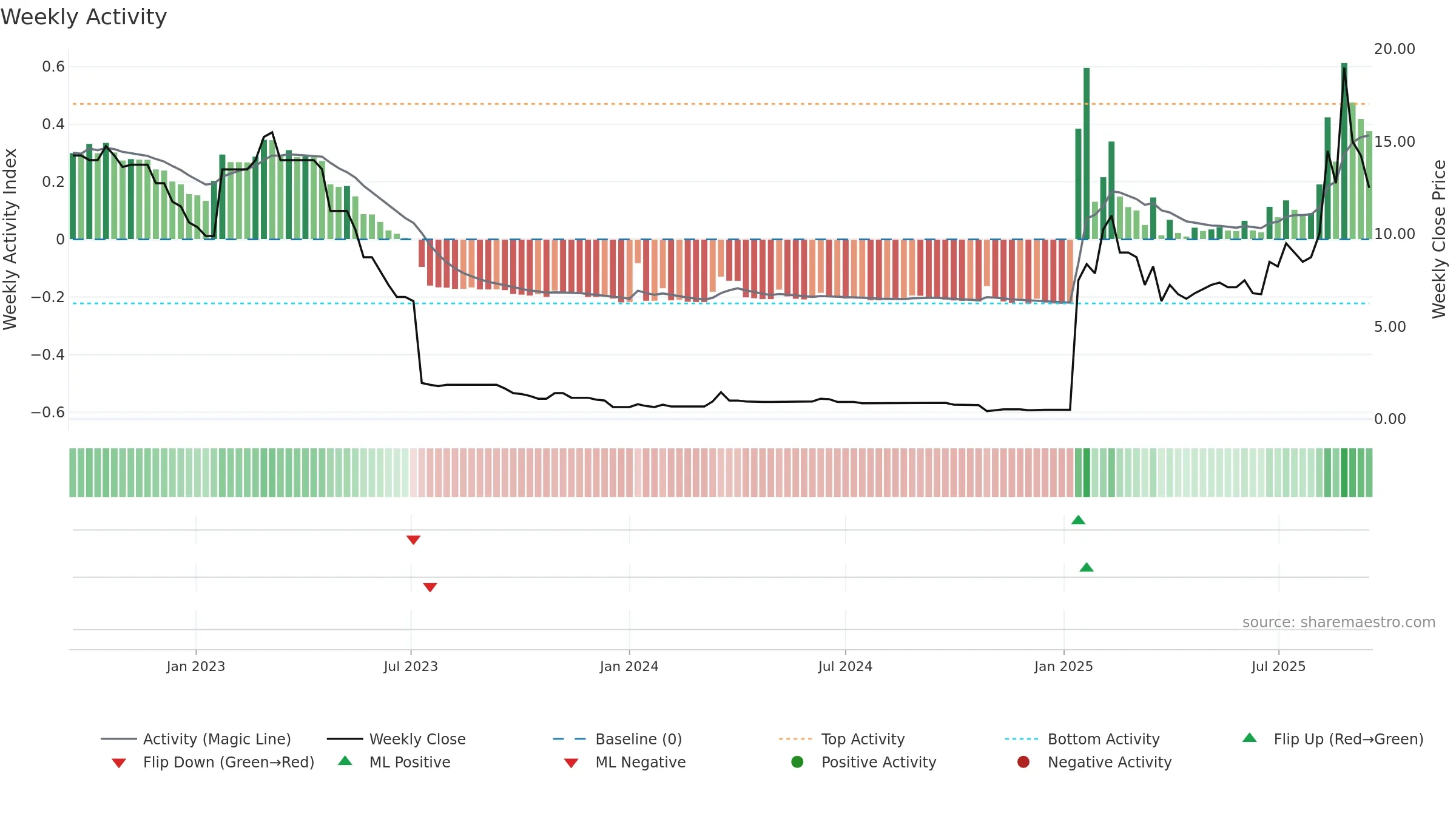This screenshot has width=1456, height=819.
Task: Toggle the Baseline (0) legend entry
Action: coord(618,739)
